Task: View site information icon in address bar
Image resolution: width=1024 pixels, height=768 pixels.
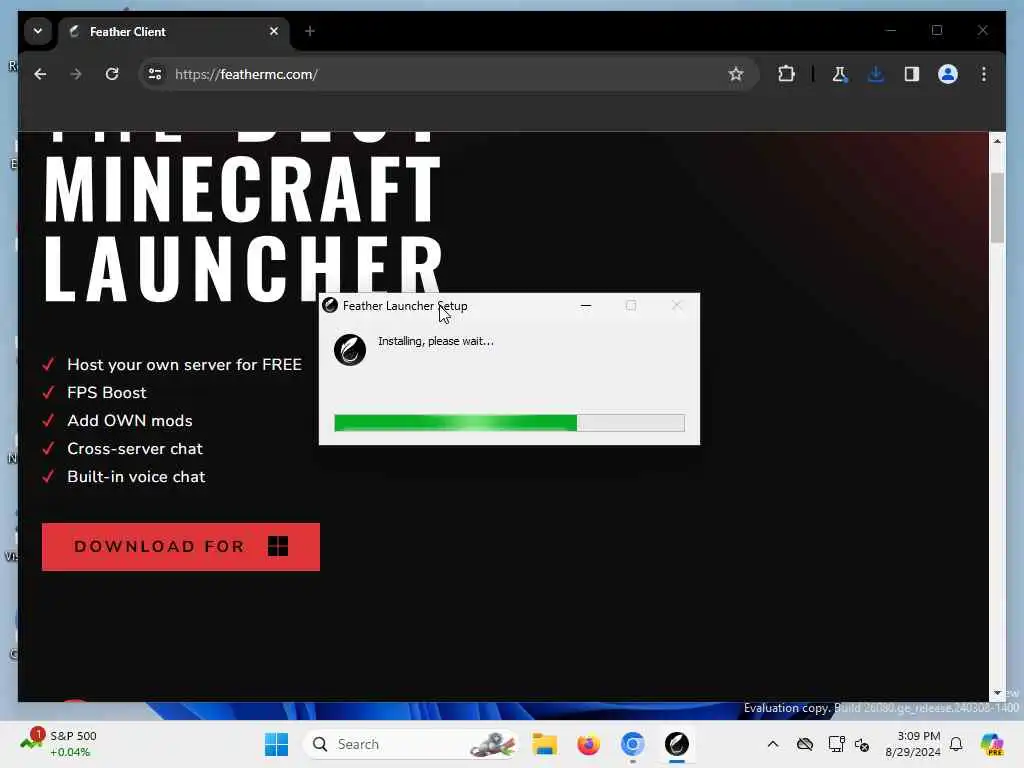Action: pos(155,74)
